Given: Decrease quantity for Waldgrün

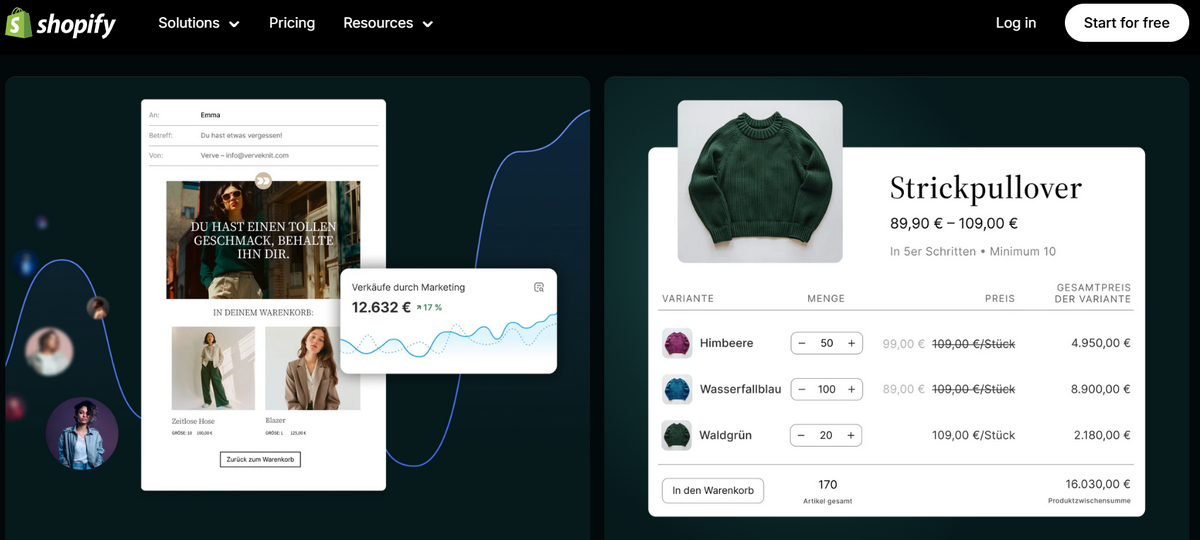Looking at the screenshot, I should 802,435.
